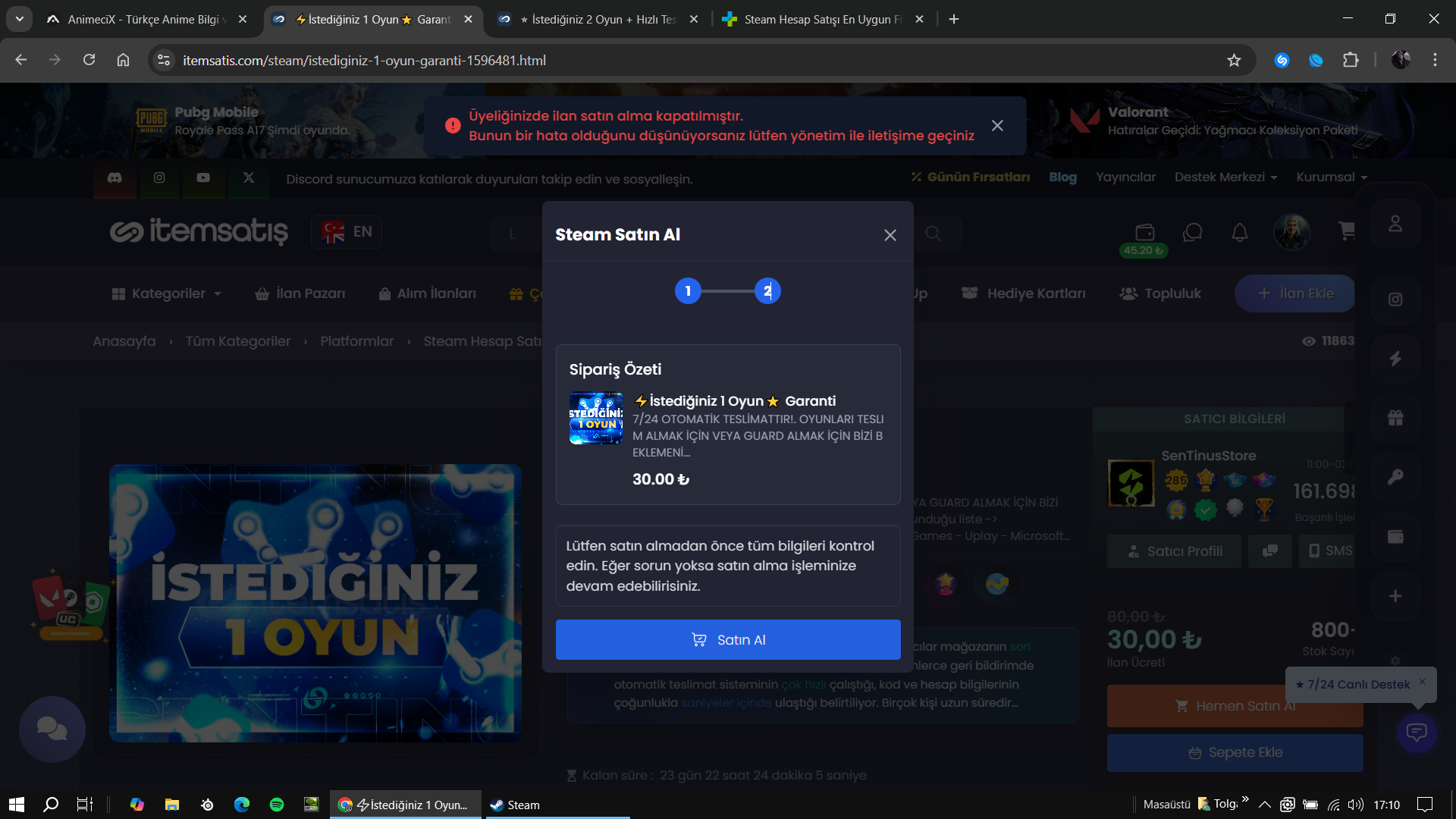
Task: Open the Instagram icon in top bar
Action: click(159, 177)
